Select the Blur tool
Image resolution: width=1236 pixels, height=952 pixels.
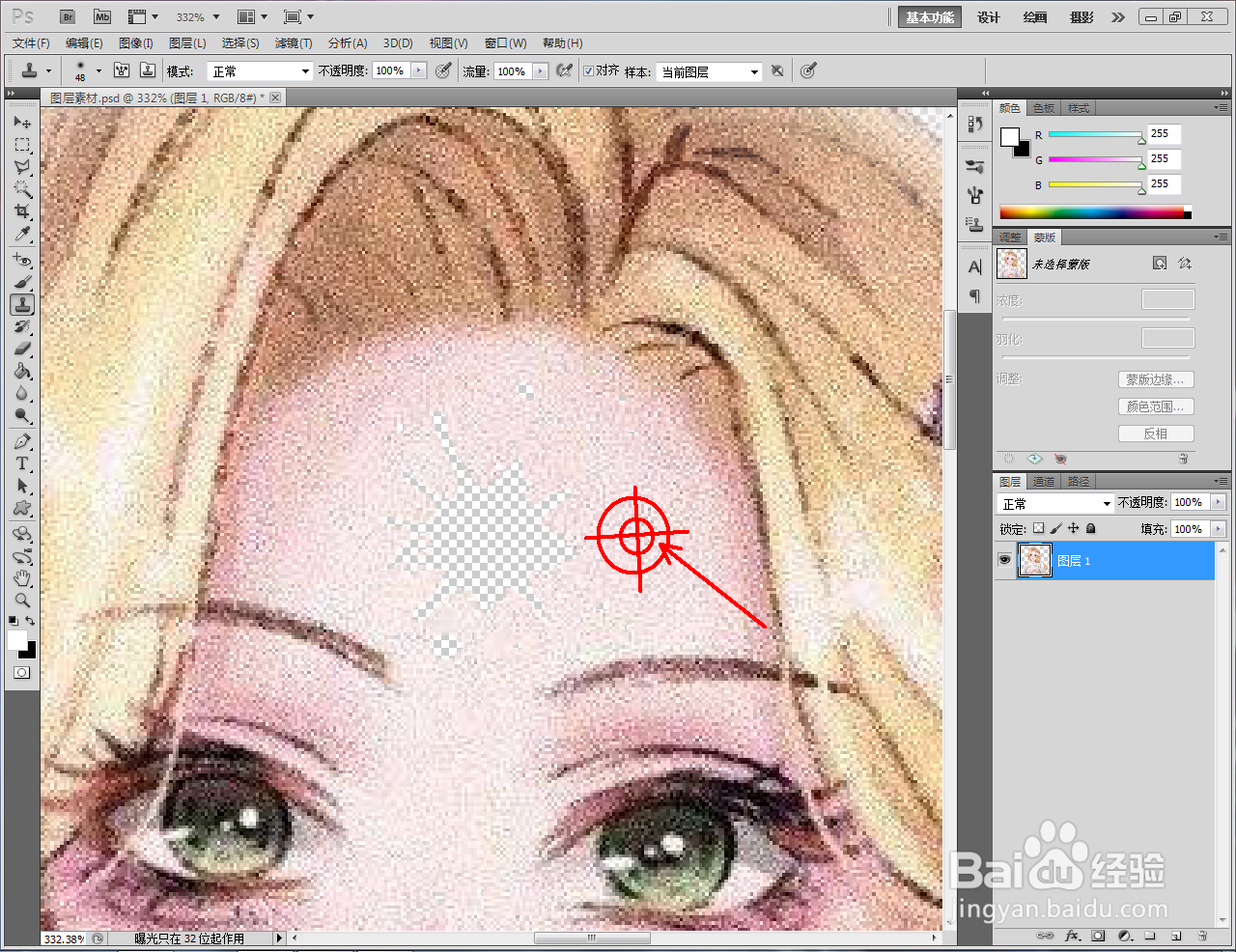click(x=22, y=394)
